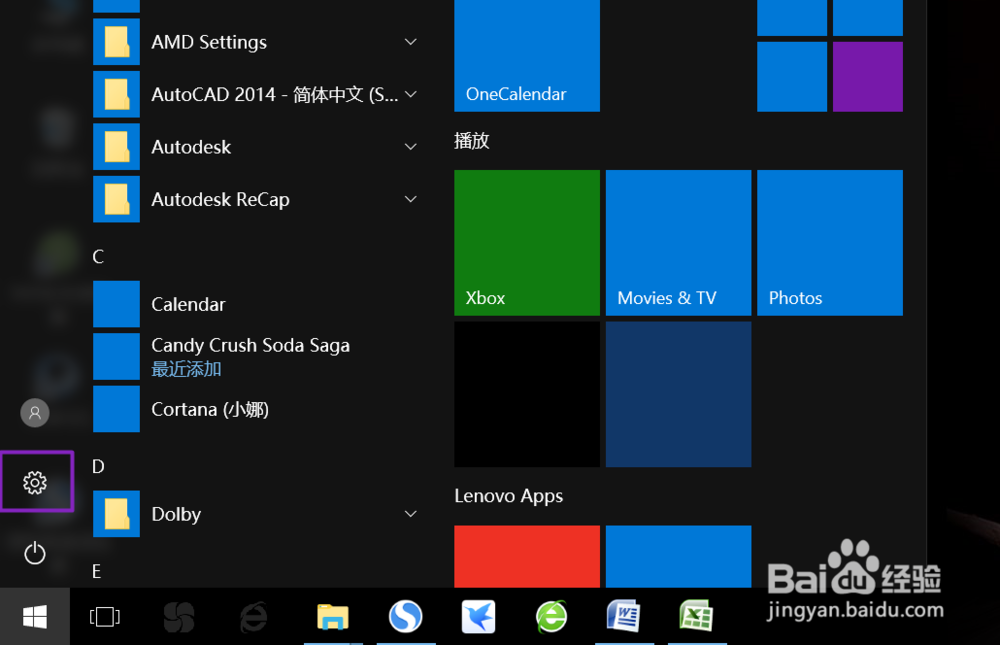The width and height of the screenshot is (1000, 645).
Task: Expand the Dolby folder chevron
Action: tap(411, 514)
